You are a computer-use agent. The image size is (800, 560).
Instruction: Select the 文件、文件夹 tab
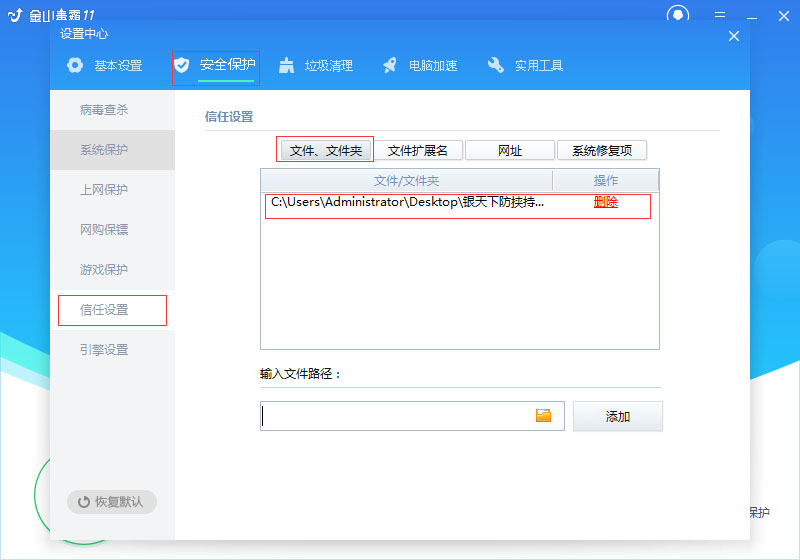coord(326,150)
